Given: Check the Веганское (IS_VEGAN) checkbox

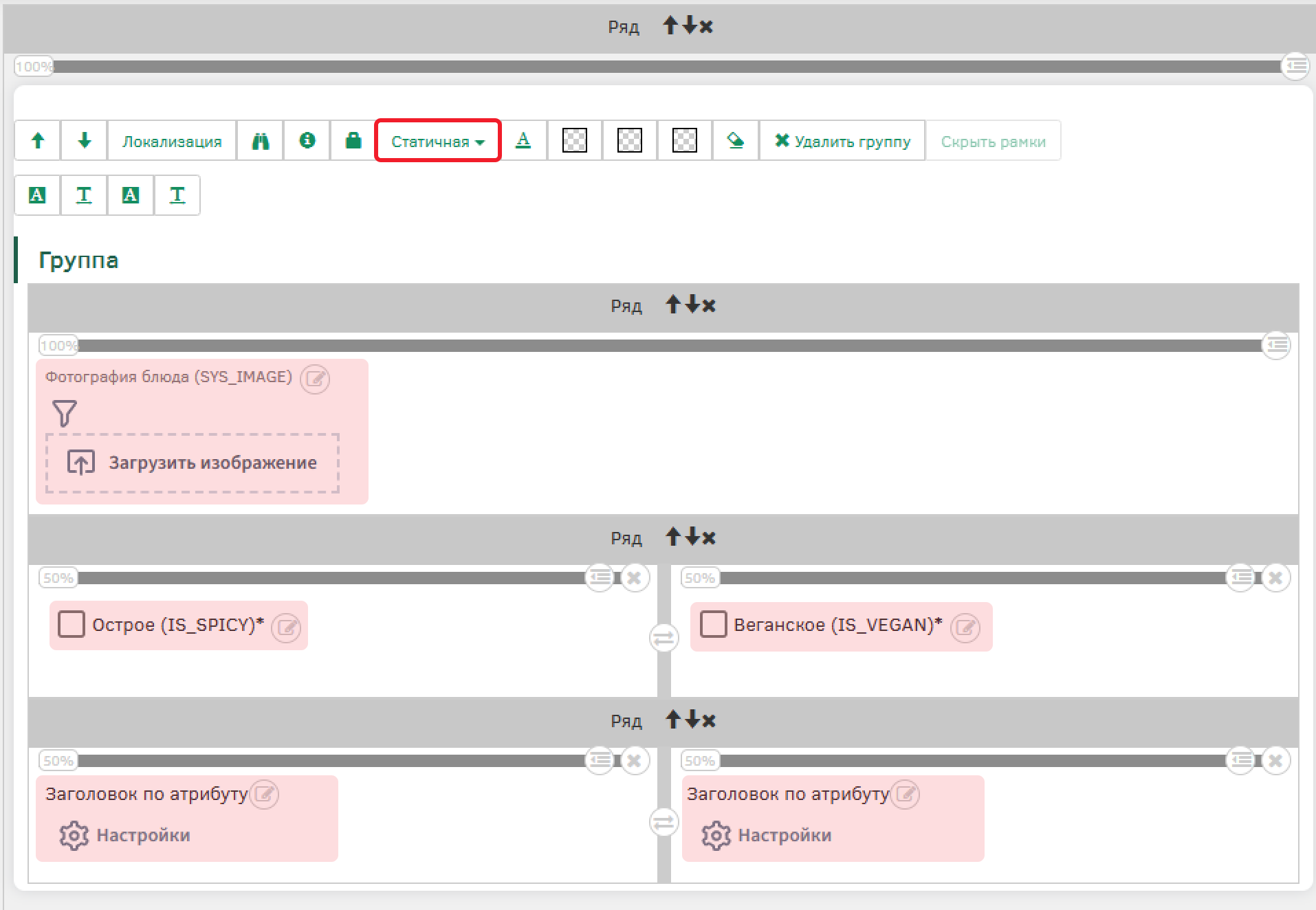Looking at the screenshot, I should pyautogui.click(x=713, y=625).
